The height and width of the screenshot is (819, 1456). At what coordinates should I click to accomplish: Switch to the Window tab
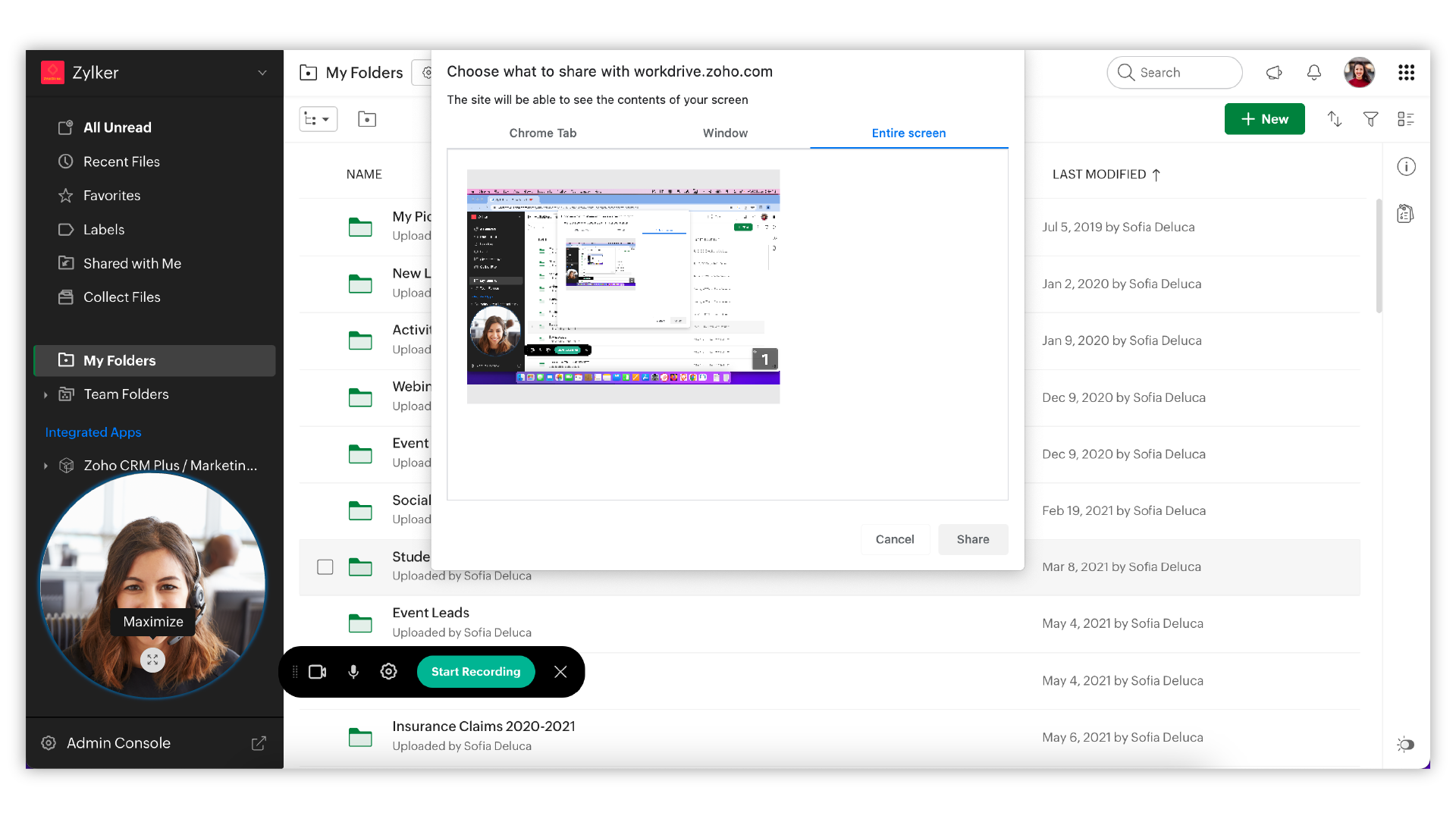click(x=725, y=133)
